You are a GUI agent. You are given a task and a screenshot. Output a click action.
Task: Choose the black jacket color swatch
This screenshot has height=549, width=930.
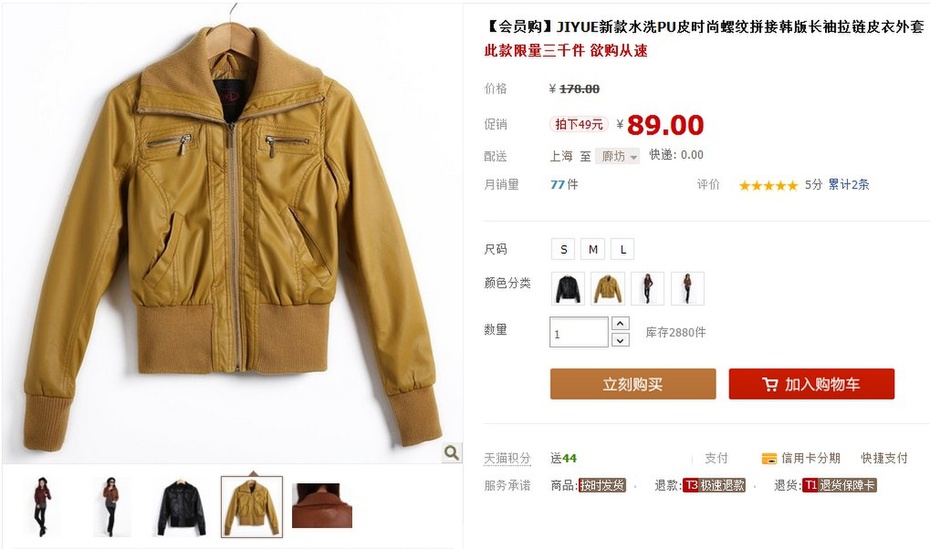[x=568, y=289]
